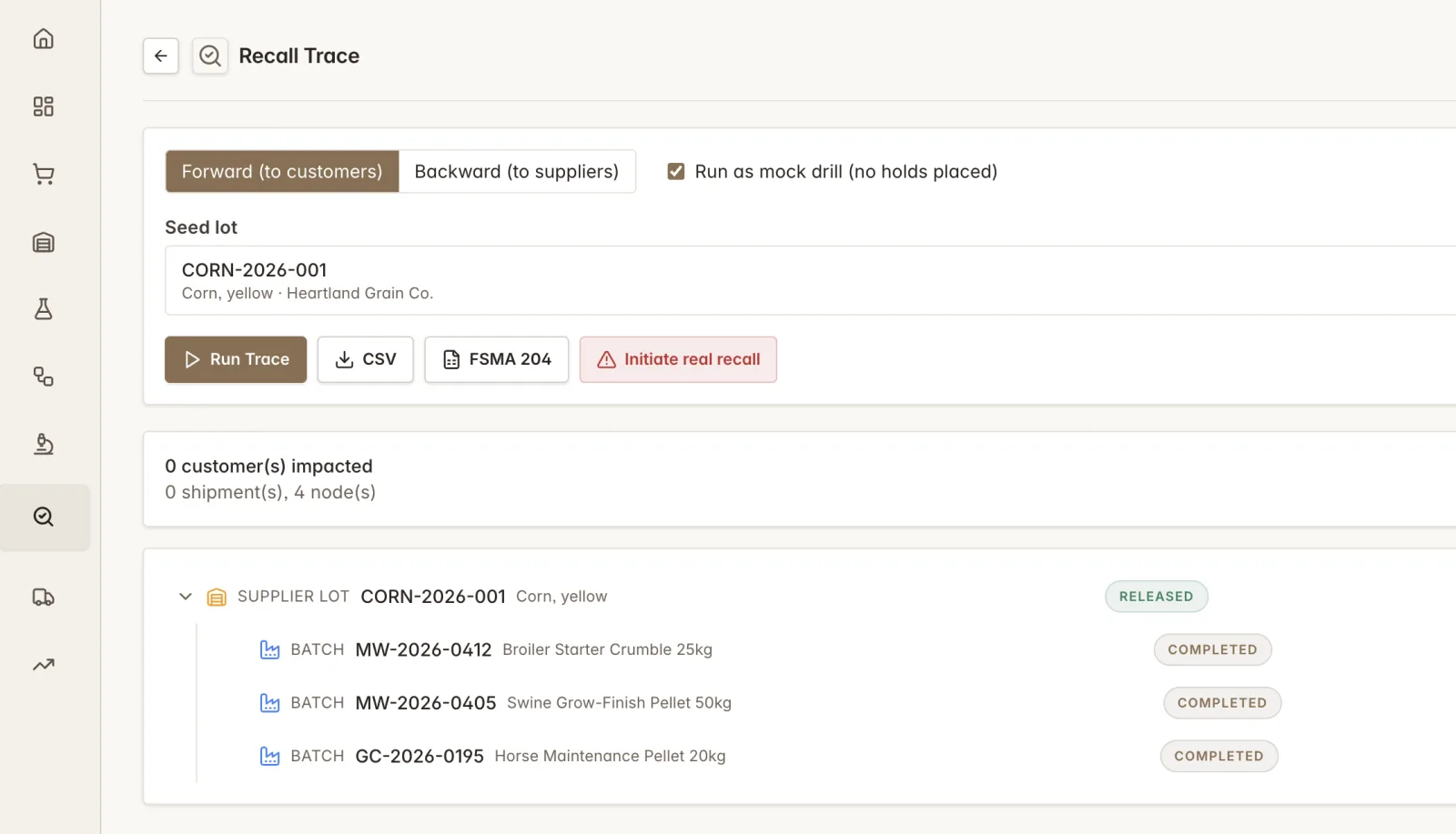Click COMPLETED badge for Swine Grow-Finish Pellet

(x=1222, y=703)
